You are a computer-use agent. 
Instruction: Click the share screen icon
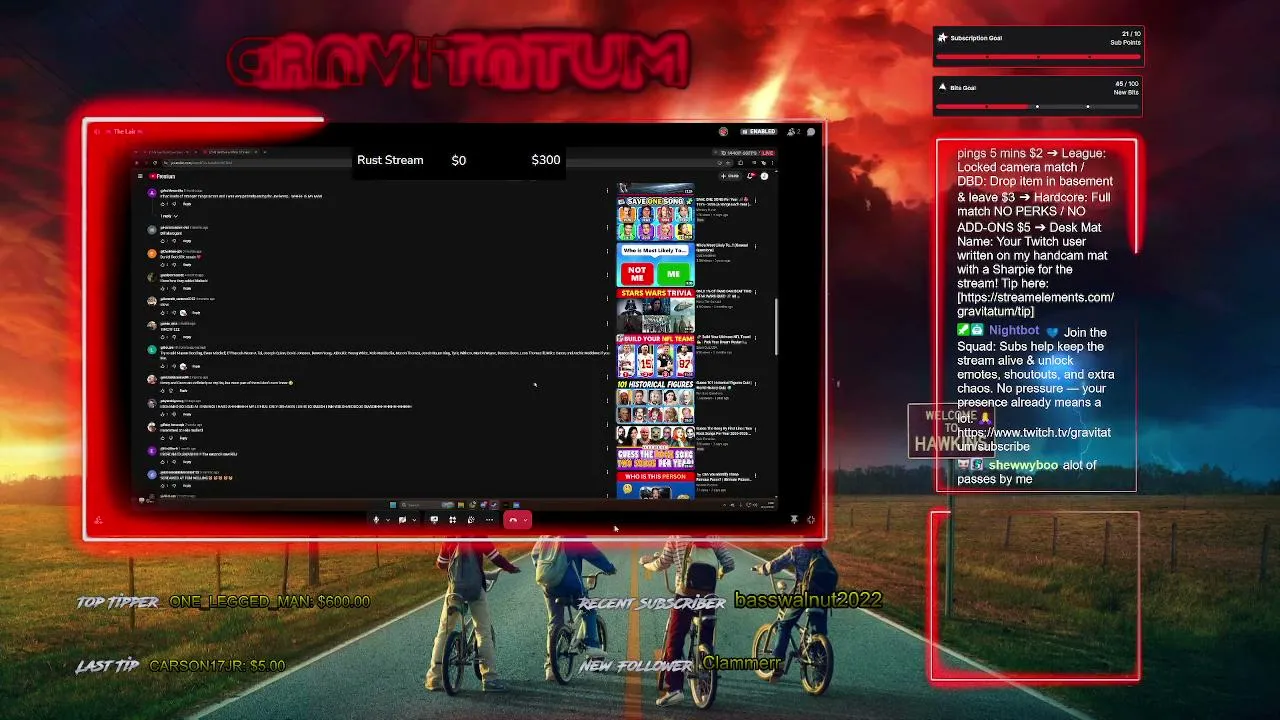pos(434,520)
